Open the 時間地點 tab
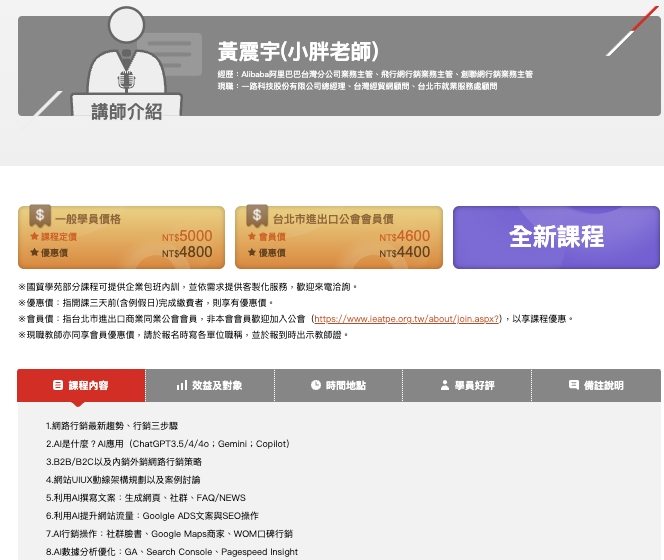 click(338, 385)
